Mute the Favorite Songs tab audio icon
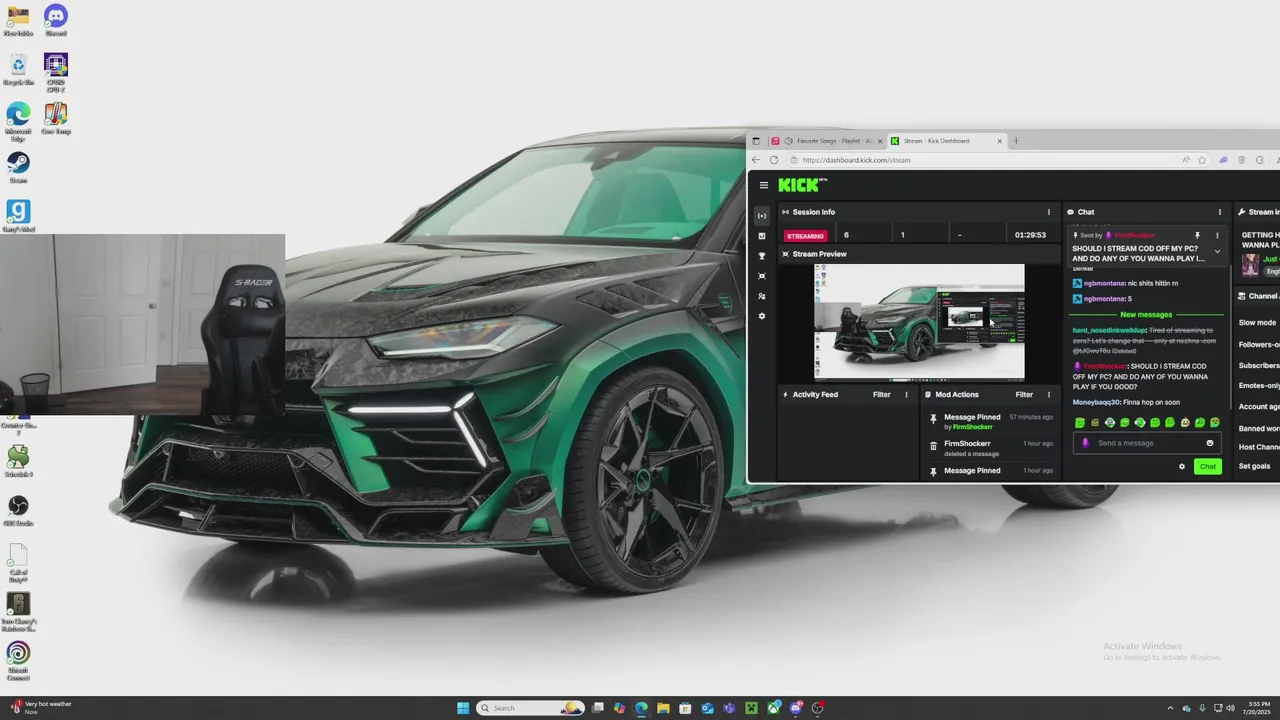The width and height of the screenshot is (1280, 720). click(789, 141)
